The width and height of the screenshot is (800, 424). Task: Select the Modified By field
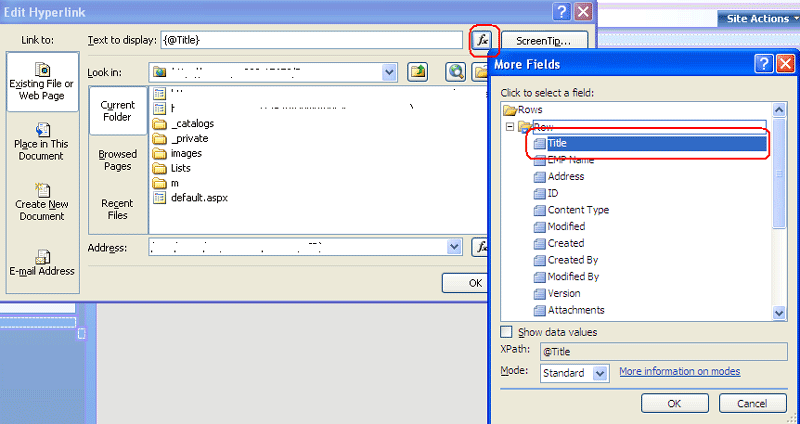566,277
